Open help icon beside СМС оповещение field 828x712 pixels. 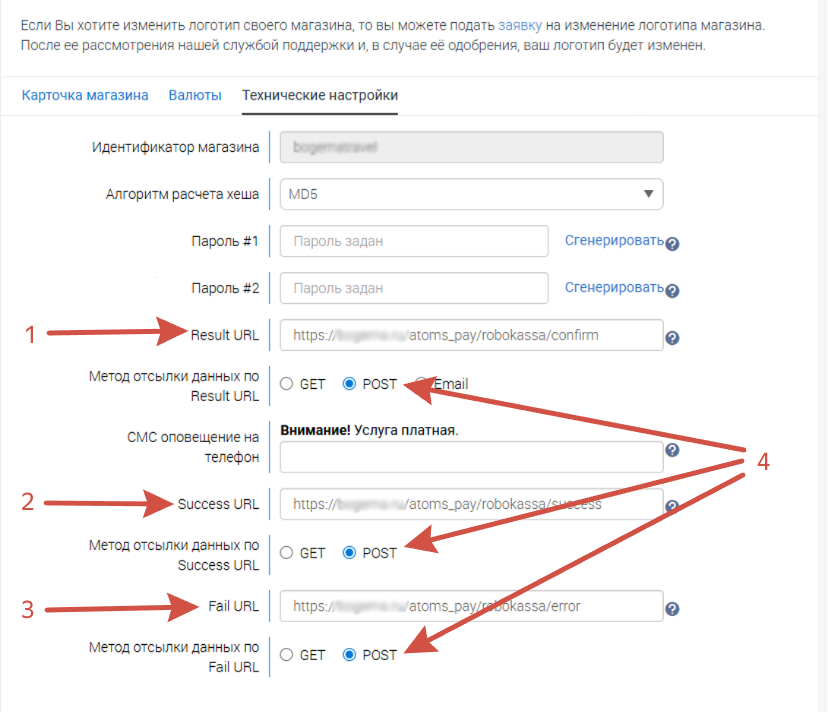click(672, 450)
